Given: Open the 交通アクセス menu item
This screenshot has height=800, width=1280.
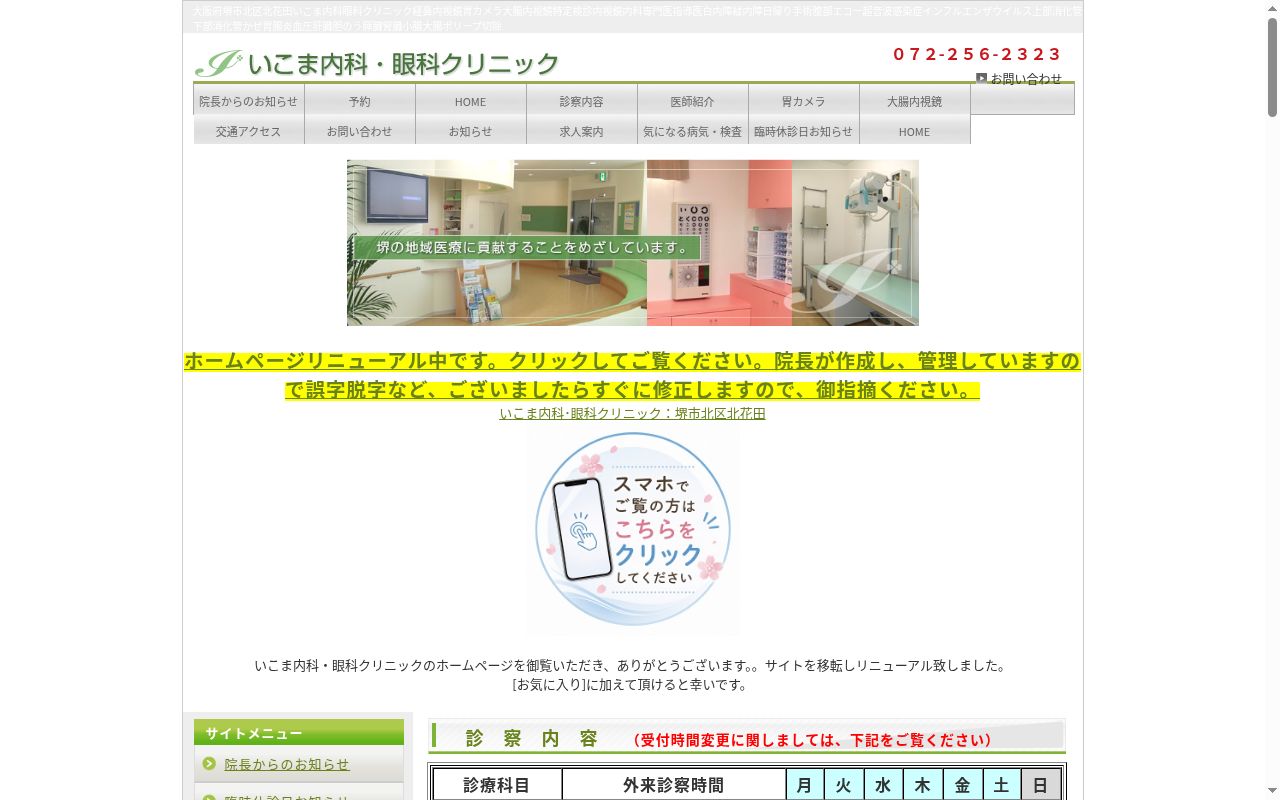Looking at the screenshot, I should point(249,131).
